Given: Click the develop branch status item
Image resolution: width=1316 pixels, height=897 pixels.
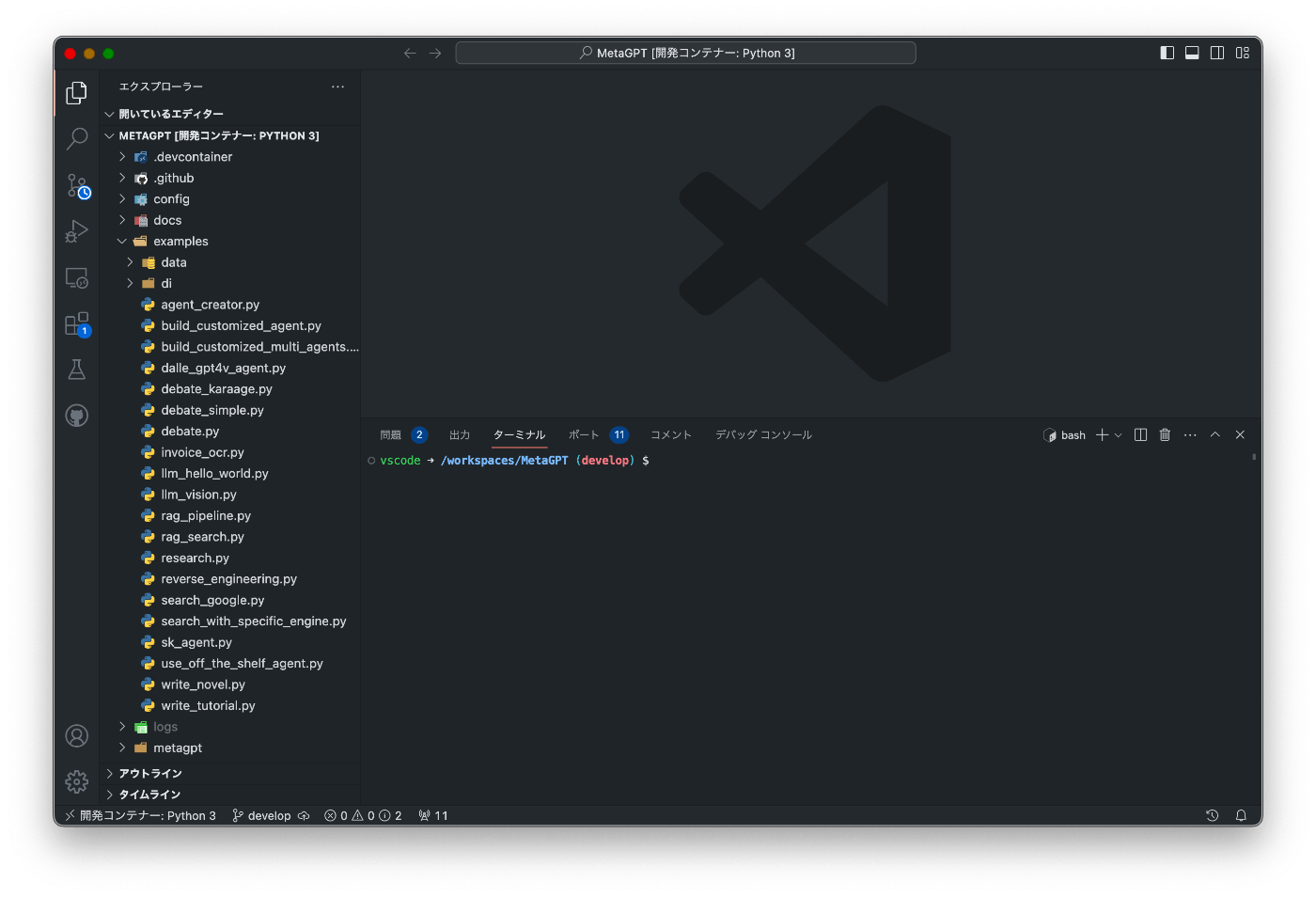Looking at the screenshot, I should tap(262, 815).
